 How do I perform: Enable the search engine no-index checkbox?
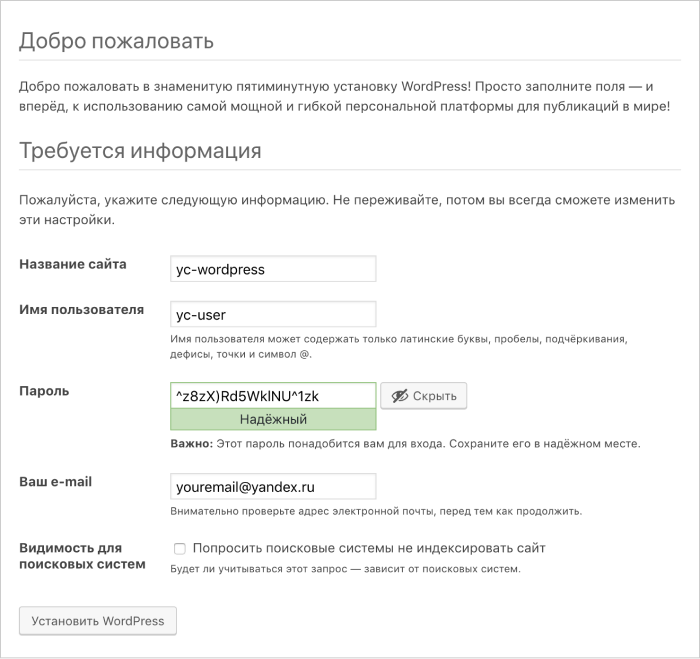click(179, 548)
